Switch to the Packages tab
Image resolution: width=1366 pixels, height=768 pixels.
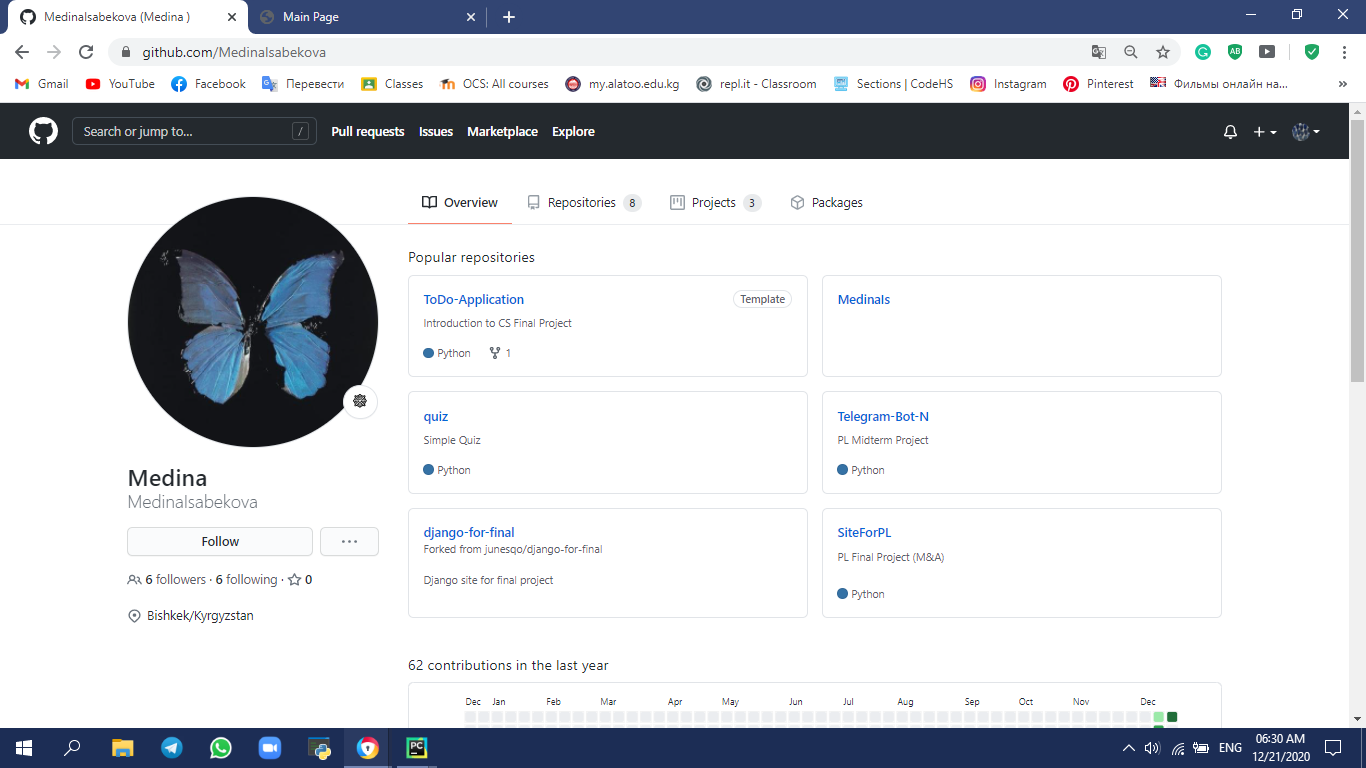click(826, 202)
